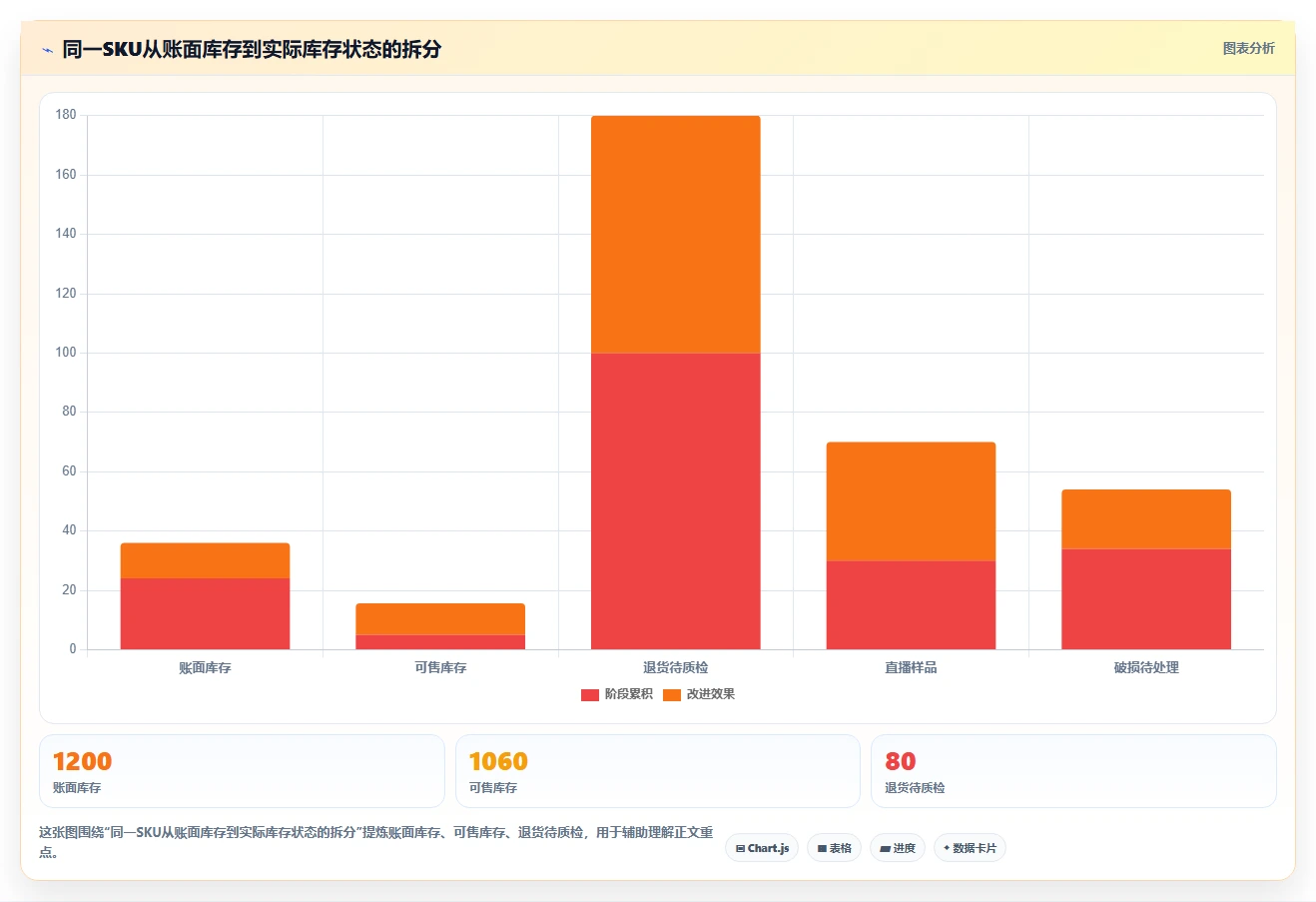Click the orange 改进效果 legend swatch
This screenshot has height=902, width=1316.
coord(672,695)
